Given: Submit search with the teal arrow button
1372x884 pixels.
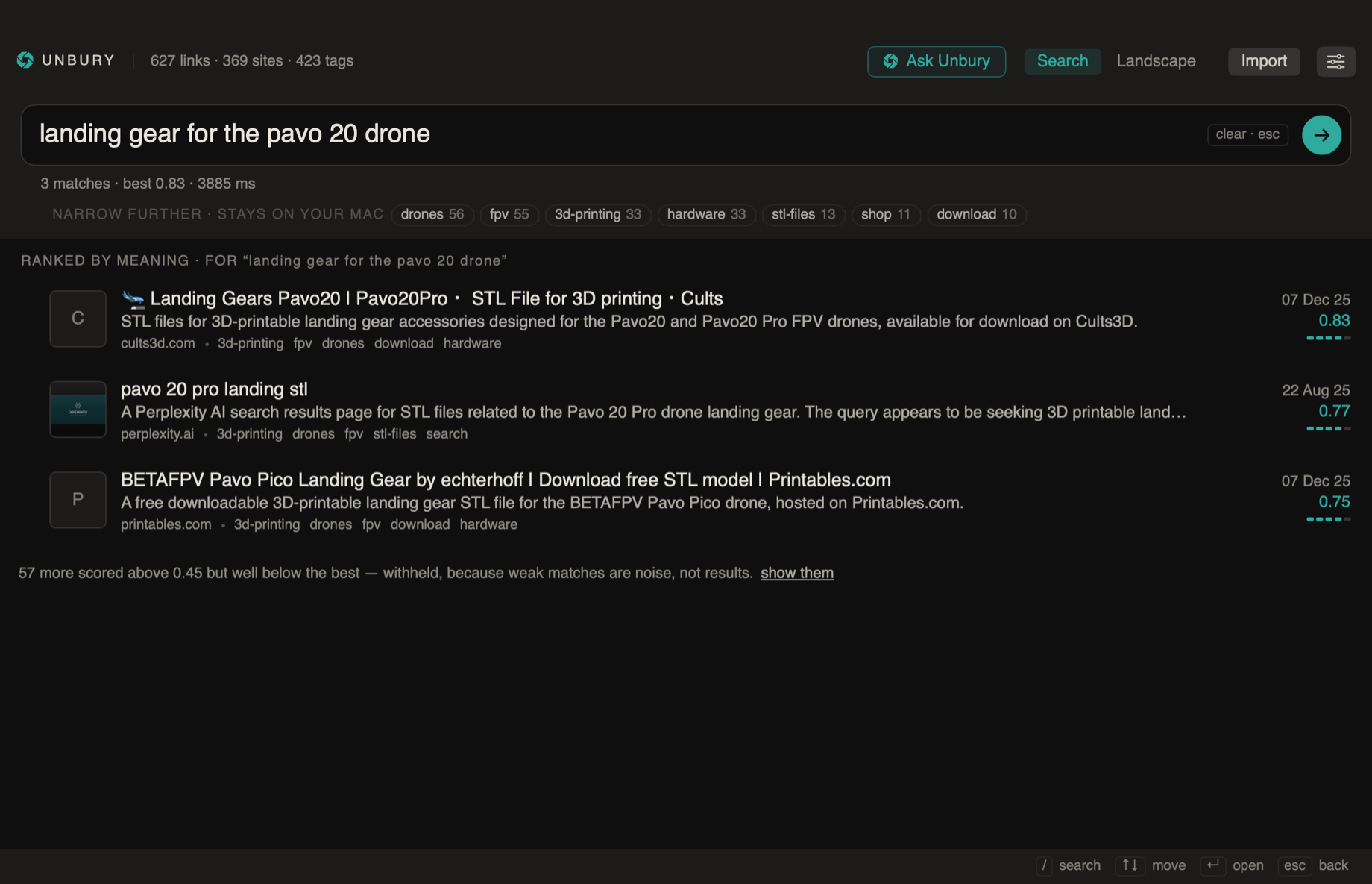Looking at the screenshot, I should pos(1321,135).
